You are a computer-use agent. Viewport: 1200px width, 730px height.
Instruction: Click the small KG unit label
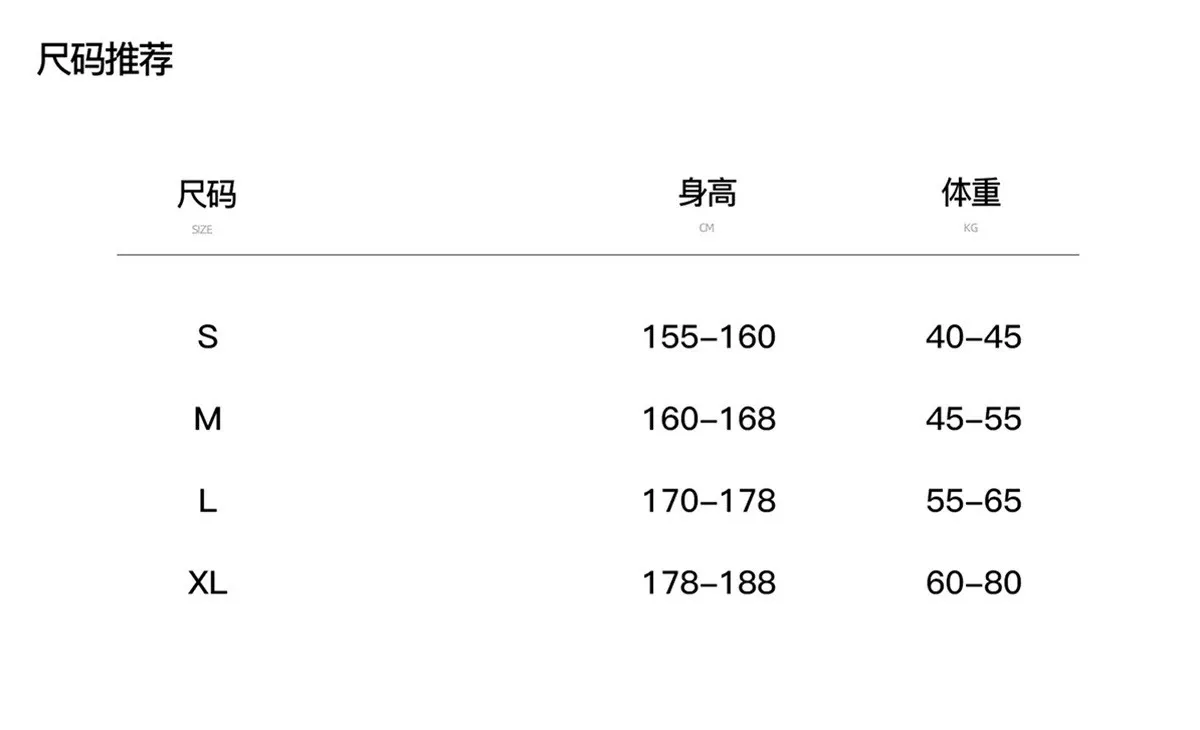pyautogui.click(x=971, y=228)
